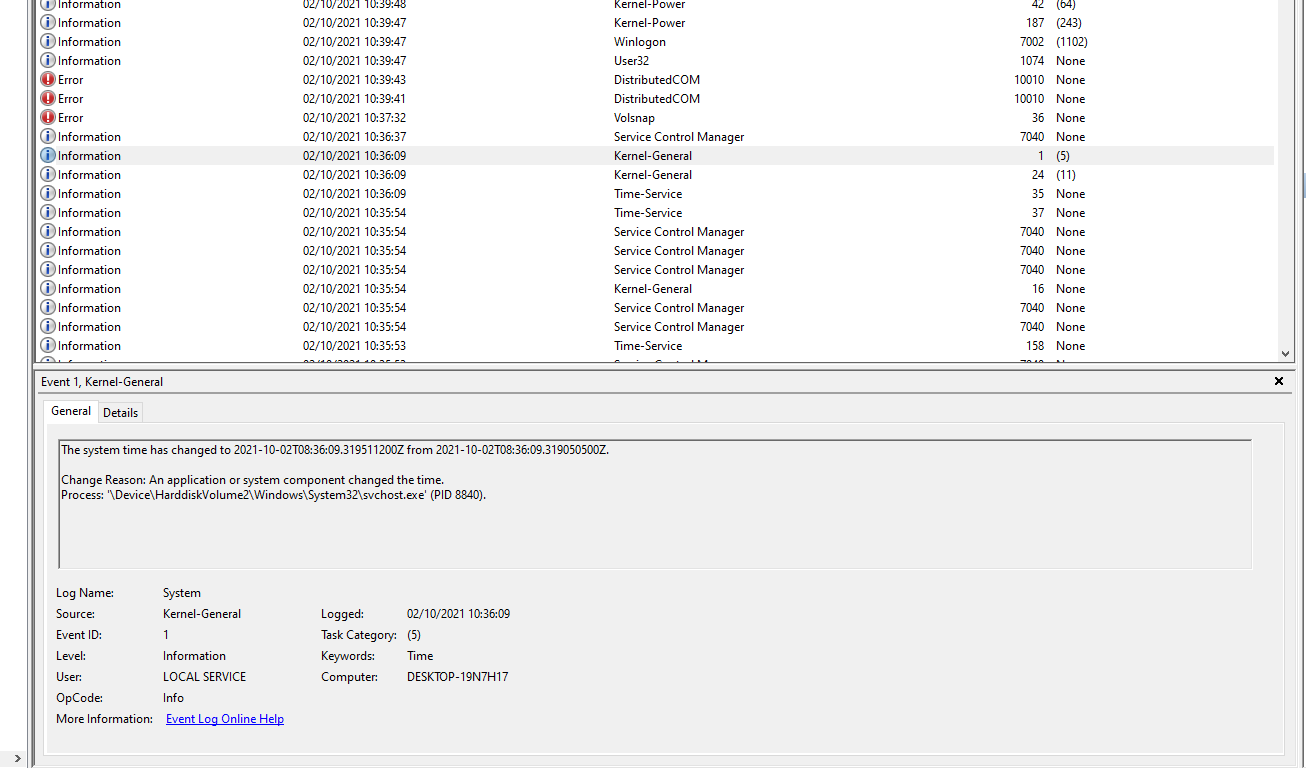Click error icon of DistributedCOM 10:39:43 row
The width and height of the screenshot is (1306, 768).
click(47, 80)
